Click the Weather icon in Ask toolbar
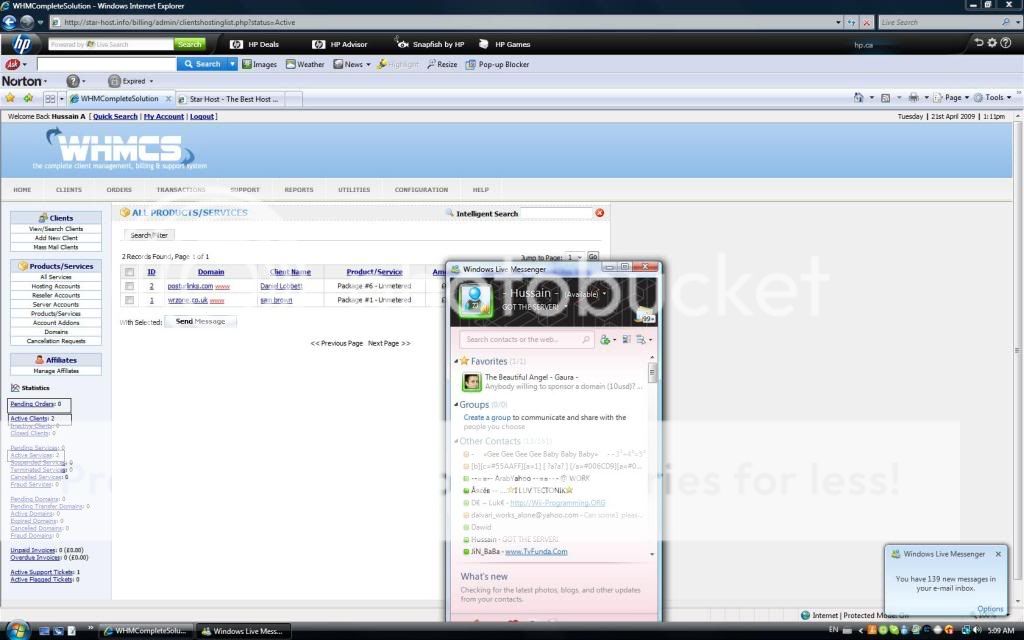 [291, 64]
